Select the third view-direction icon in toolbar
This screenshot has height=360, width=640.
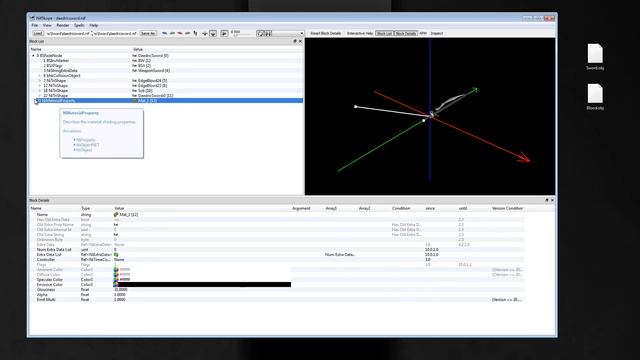180,33
